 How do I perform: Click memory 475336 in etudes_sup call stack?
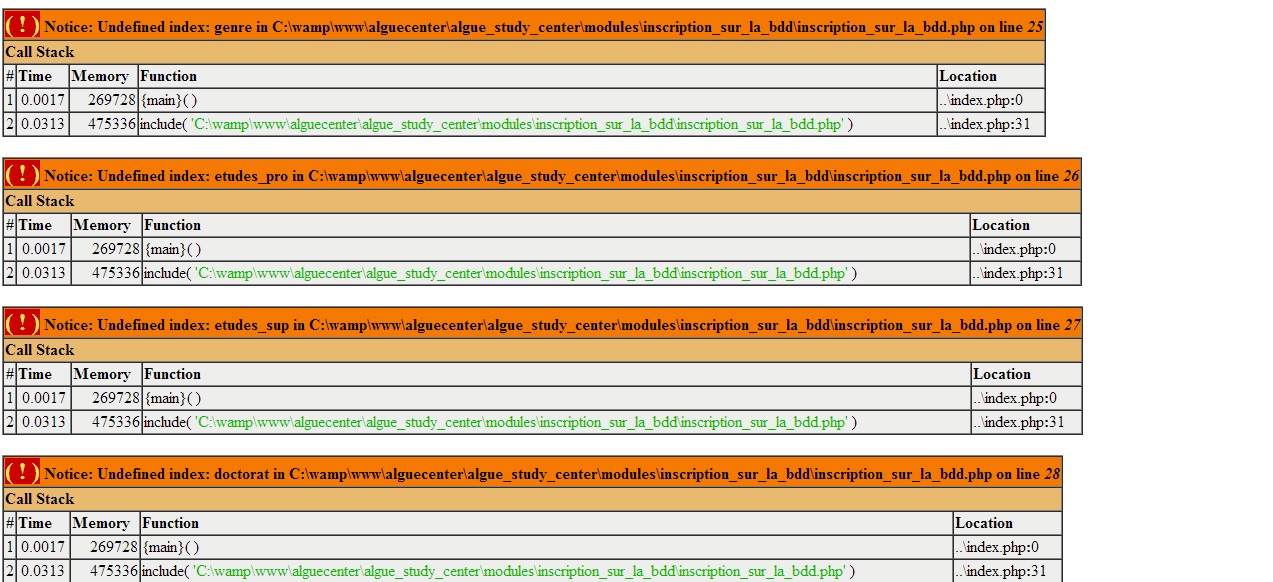116,422
